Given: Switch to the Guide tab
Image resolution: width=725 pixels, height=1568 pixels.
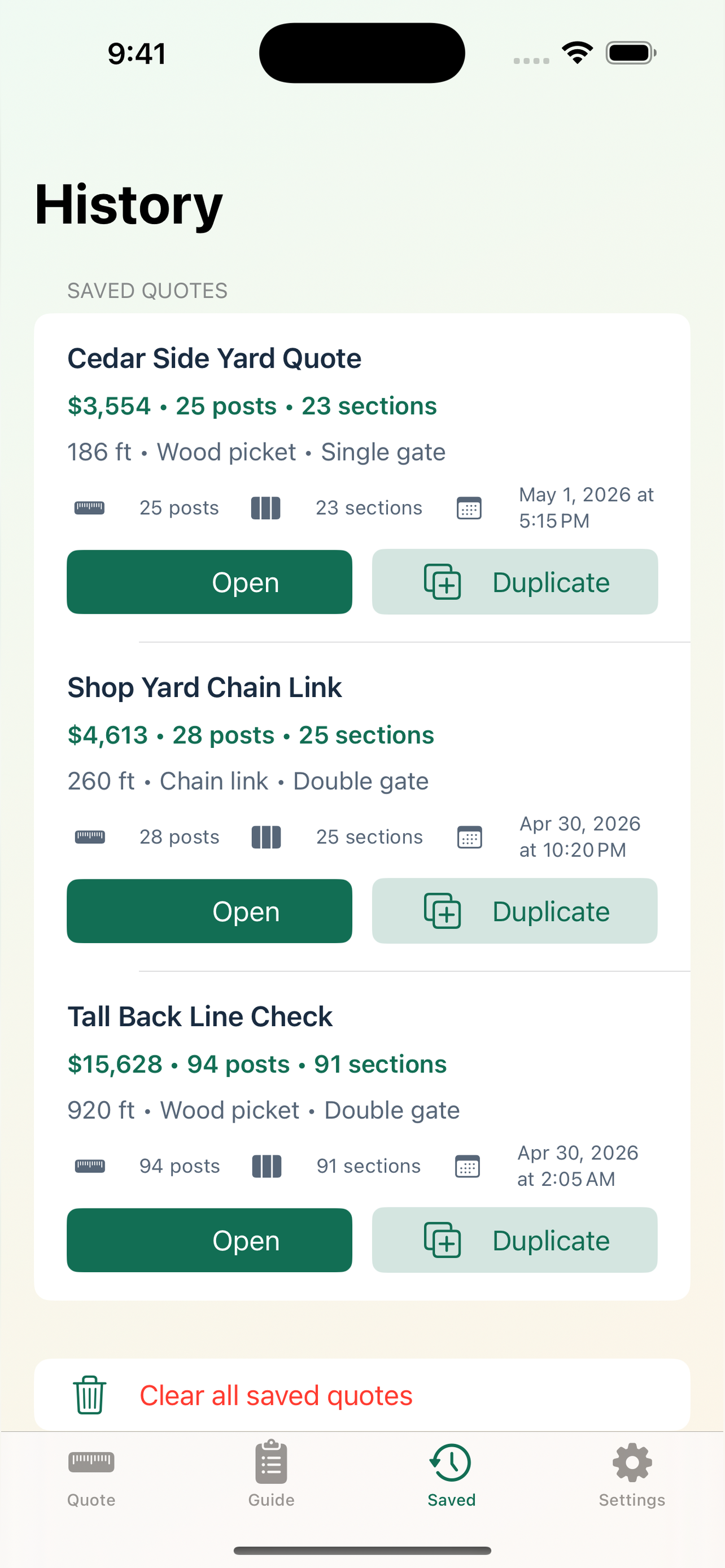Looking at the screenshot, I should [272, 1474].
